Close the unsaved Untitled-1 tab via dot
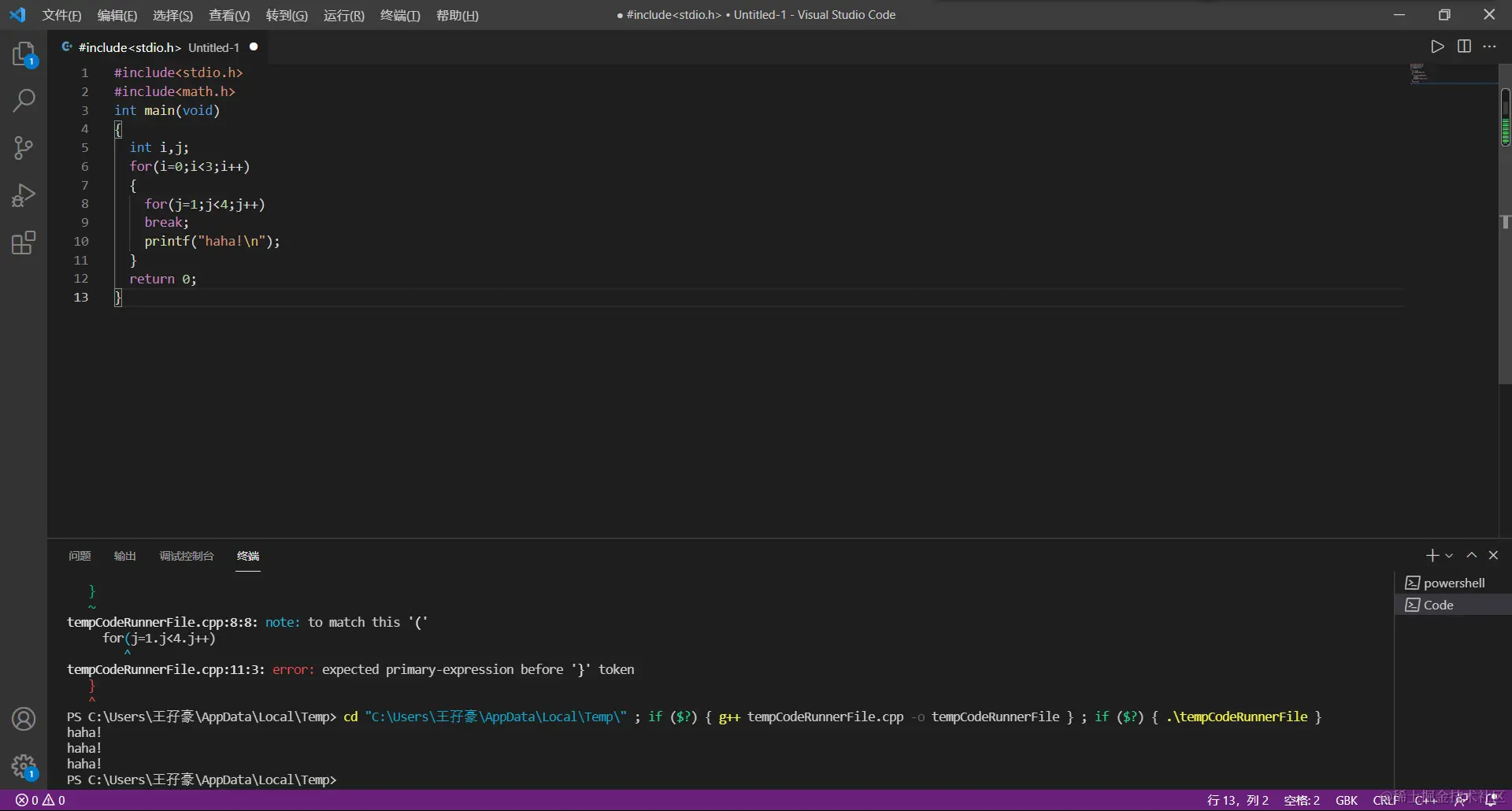Image resolution: width=1512 pixels, height=811 pixels. click(x=254, y=47)
